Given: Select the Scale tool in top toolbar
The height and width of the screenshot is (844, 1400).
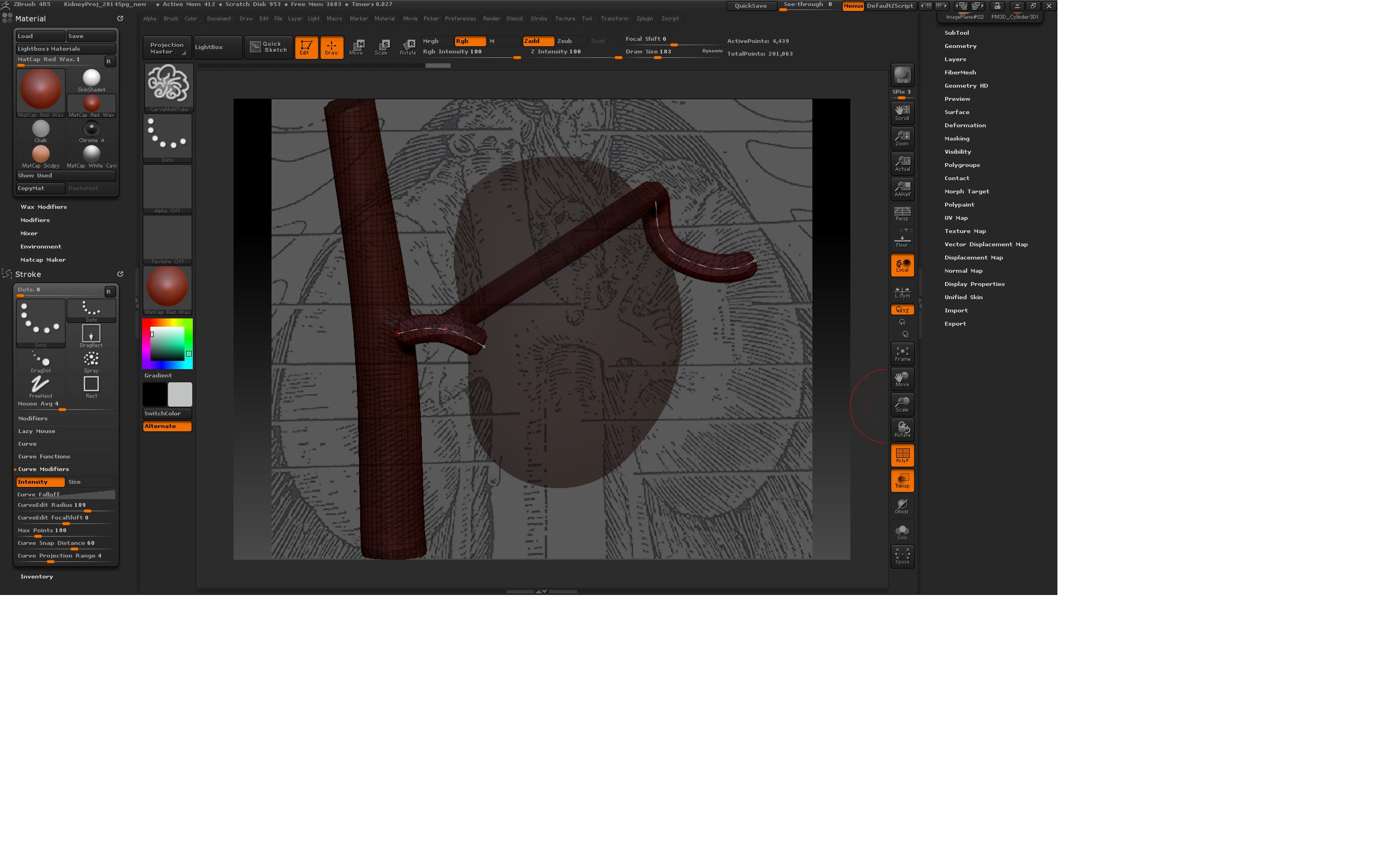Looking at the screenshot, I should click(x=382, y=47).
